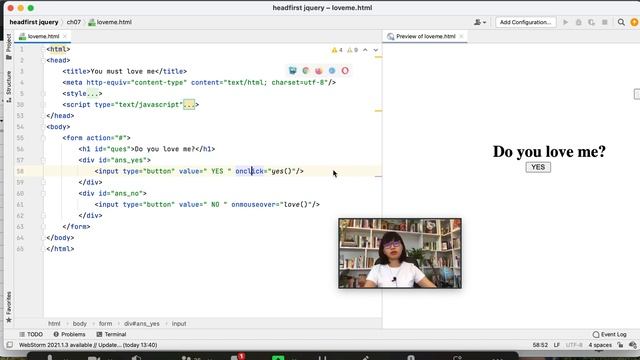Click the Do you love me? heading
Screen dimensions: 640x360
pos(549,152)
